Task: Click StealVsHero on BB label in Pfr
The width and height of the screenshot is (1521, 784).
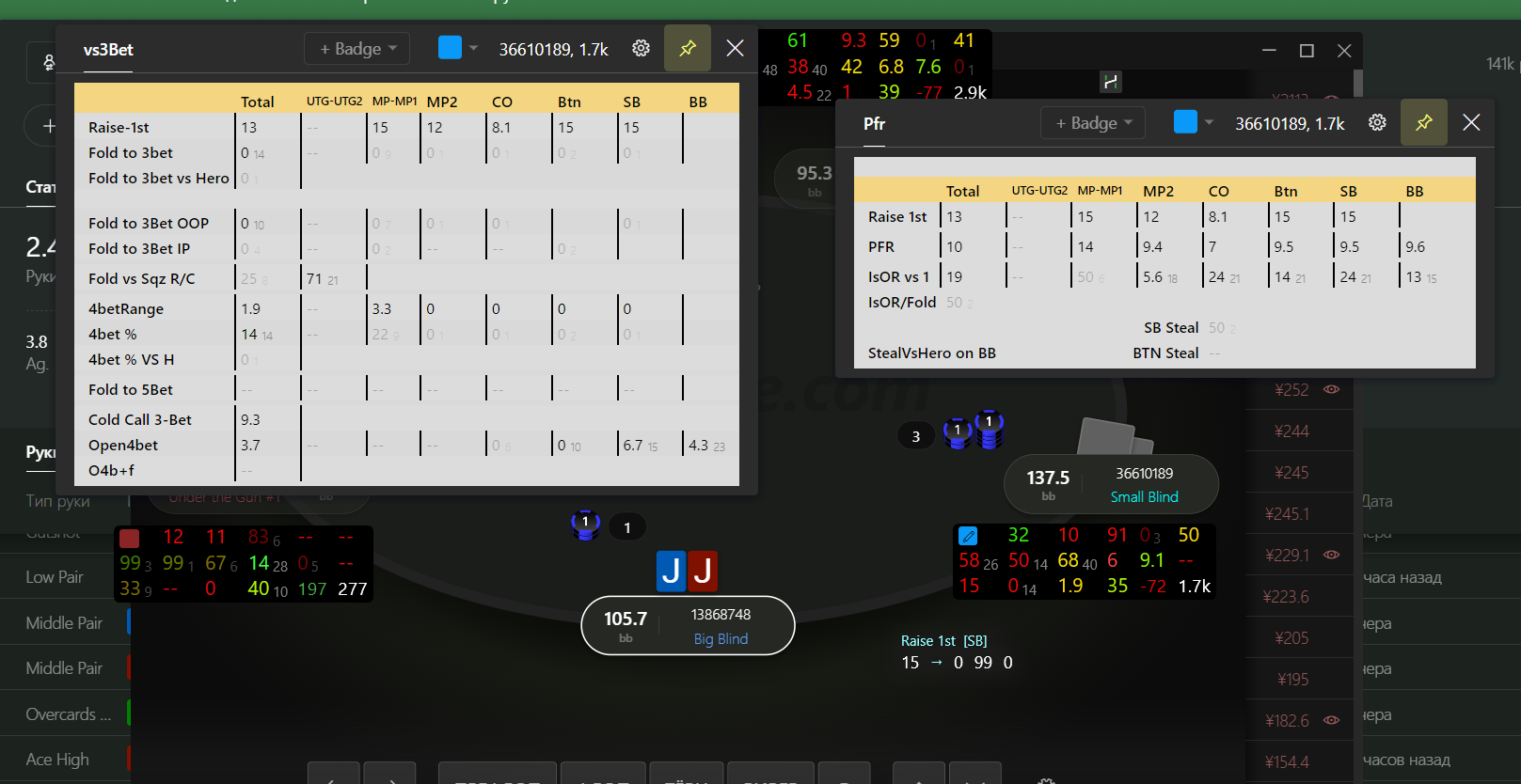Action: pos(932,353)
